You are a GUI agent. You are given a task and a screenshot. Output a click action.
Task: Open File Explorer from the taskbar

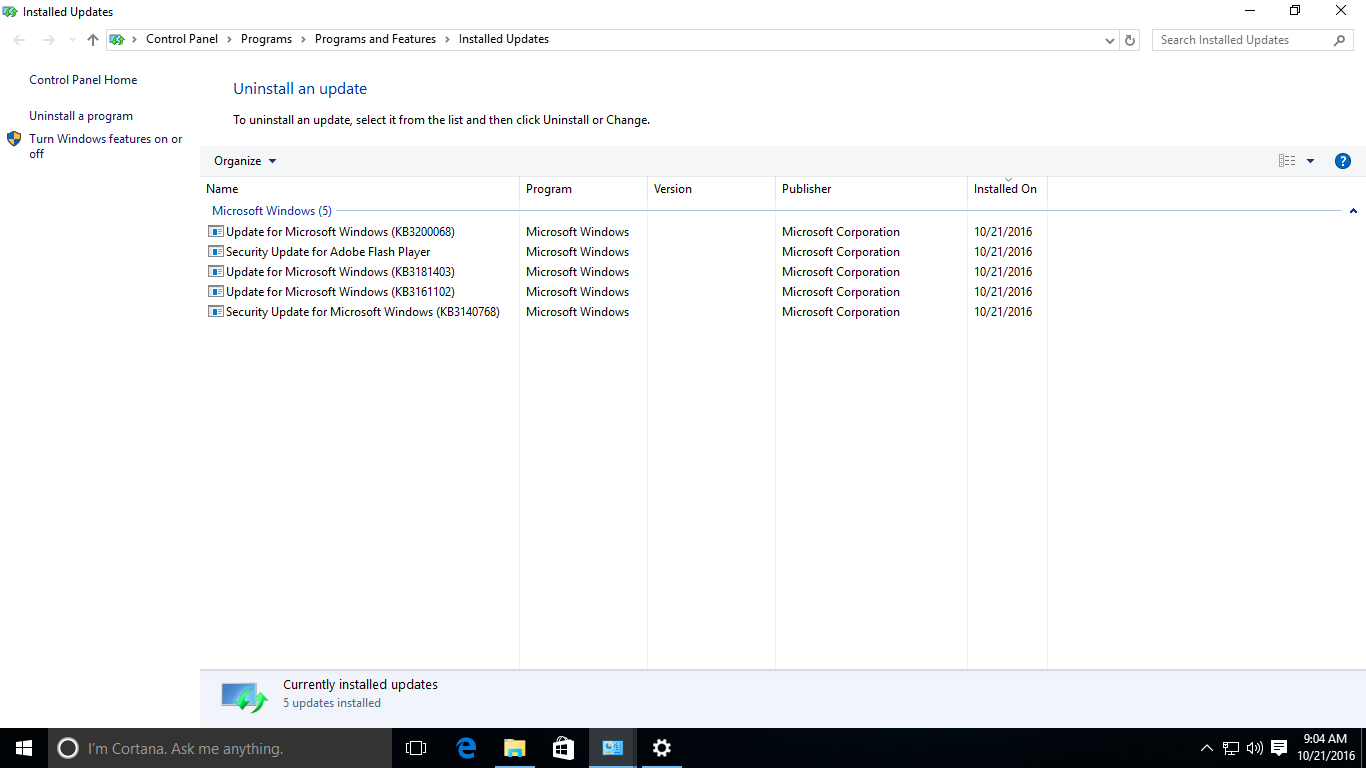(514, 748)
